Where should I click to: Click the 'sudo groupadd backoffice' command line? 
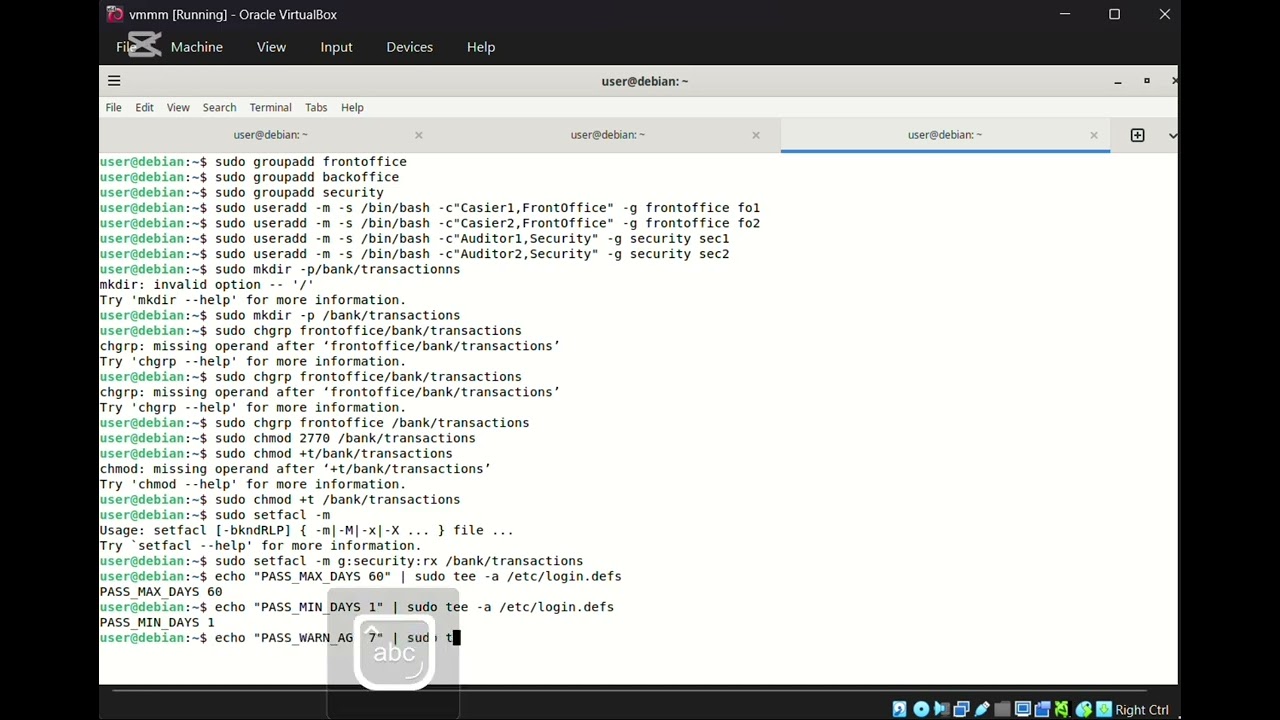tap(249, 177)
